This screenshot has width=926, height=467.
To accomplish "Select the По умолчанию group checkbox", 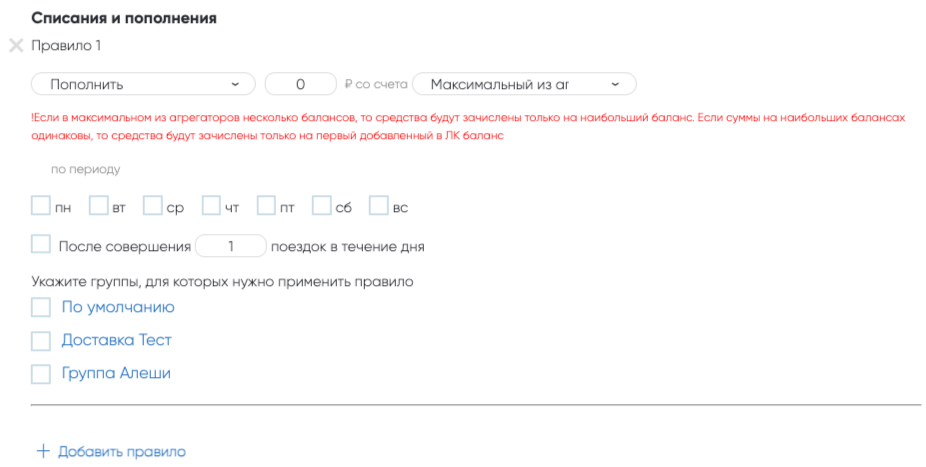I will (41, 308).
